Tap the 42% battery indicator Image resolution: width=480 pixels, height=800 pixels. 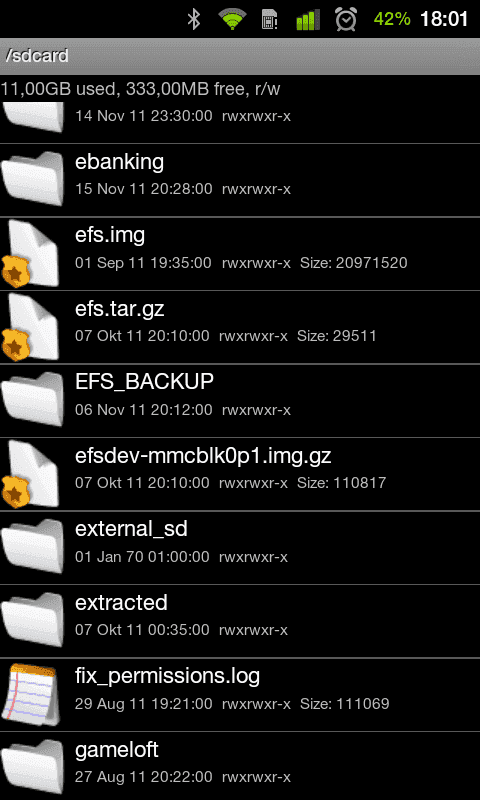tap(392, 19)
